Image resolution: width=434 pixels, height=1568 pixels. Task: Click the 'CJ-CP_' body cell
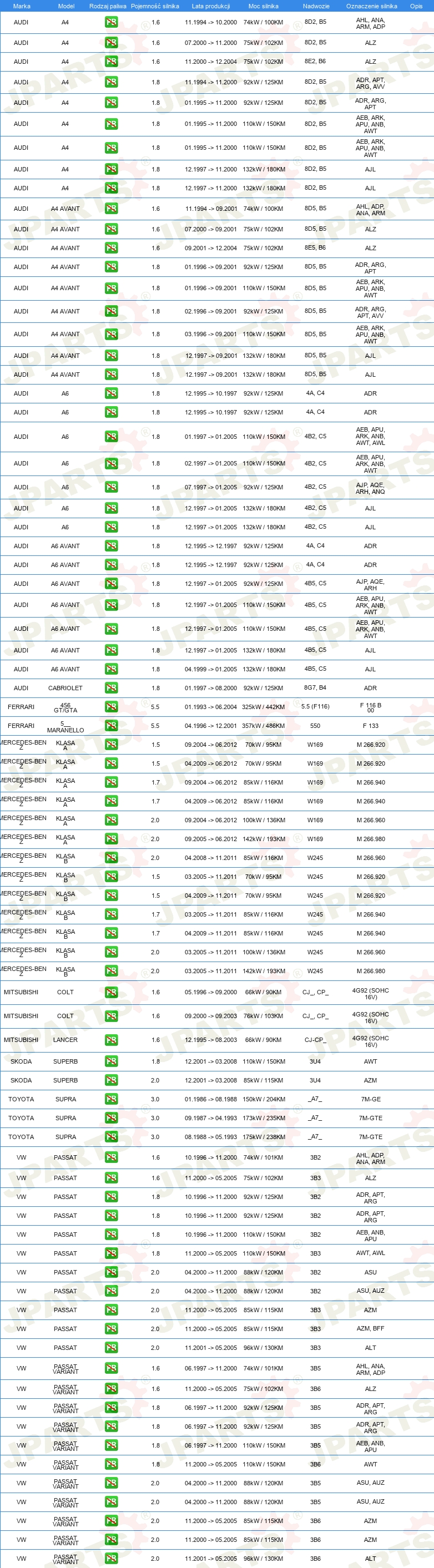click(x=315, y=1040)
